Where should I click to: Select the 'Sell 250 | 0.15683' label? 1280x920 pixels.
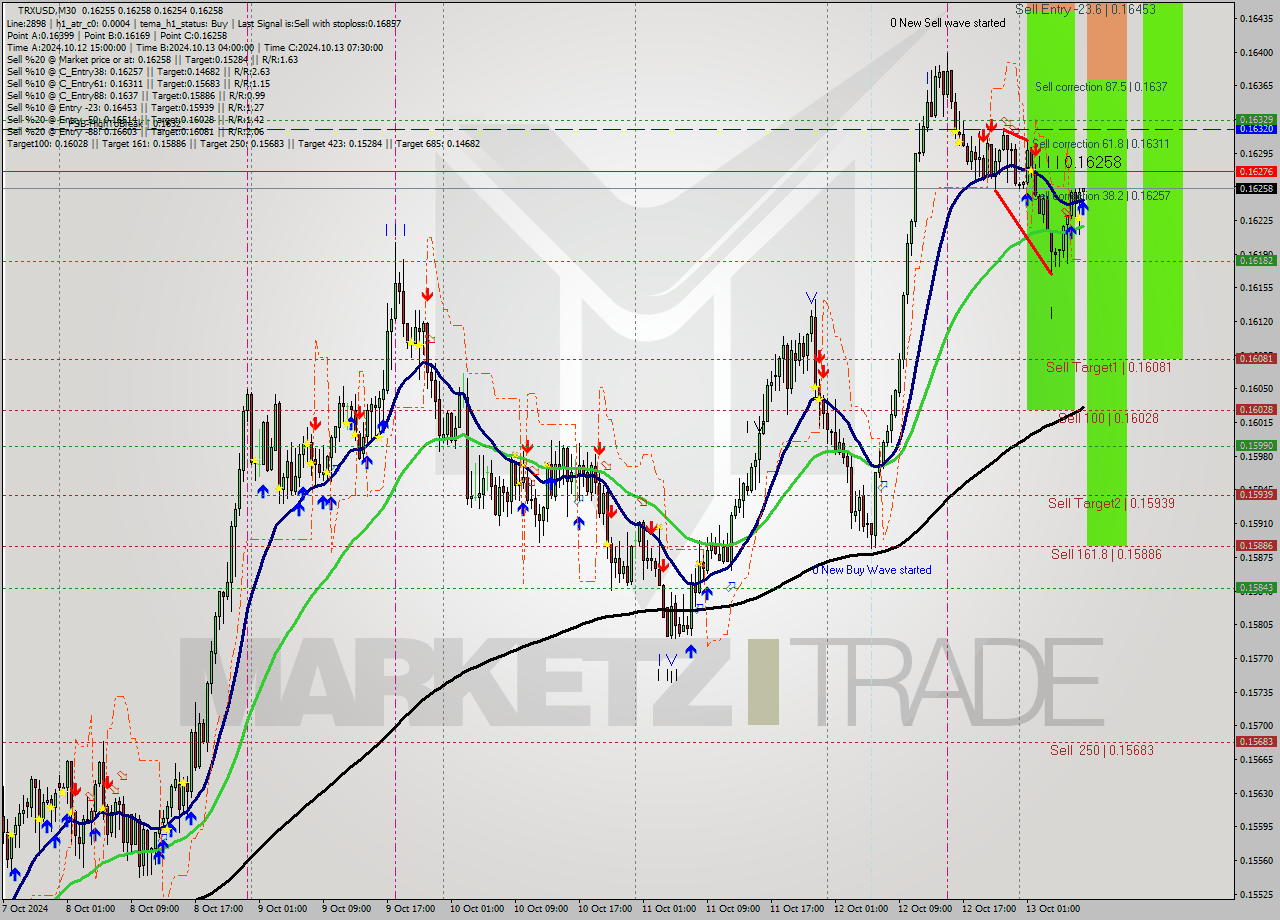tap(1102, 750)
